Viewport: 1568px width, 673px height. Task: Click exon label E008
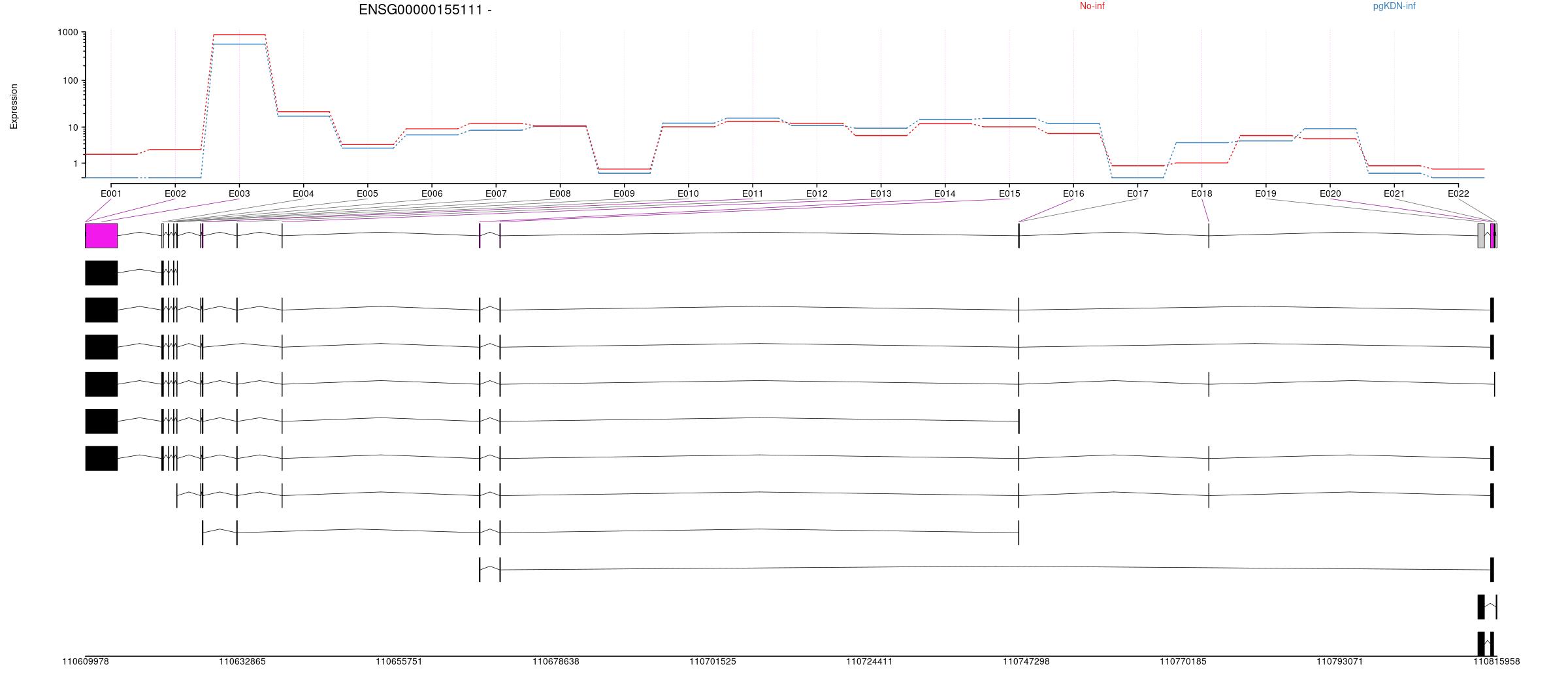[x=560, y=193]
